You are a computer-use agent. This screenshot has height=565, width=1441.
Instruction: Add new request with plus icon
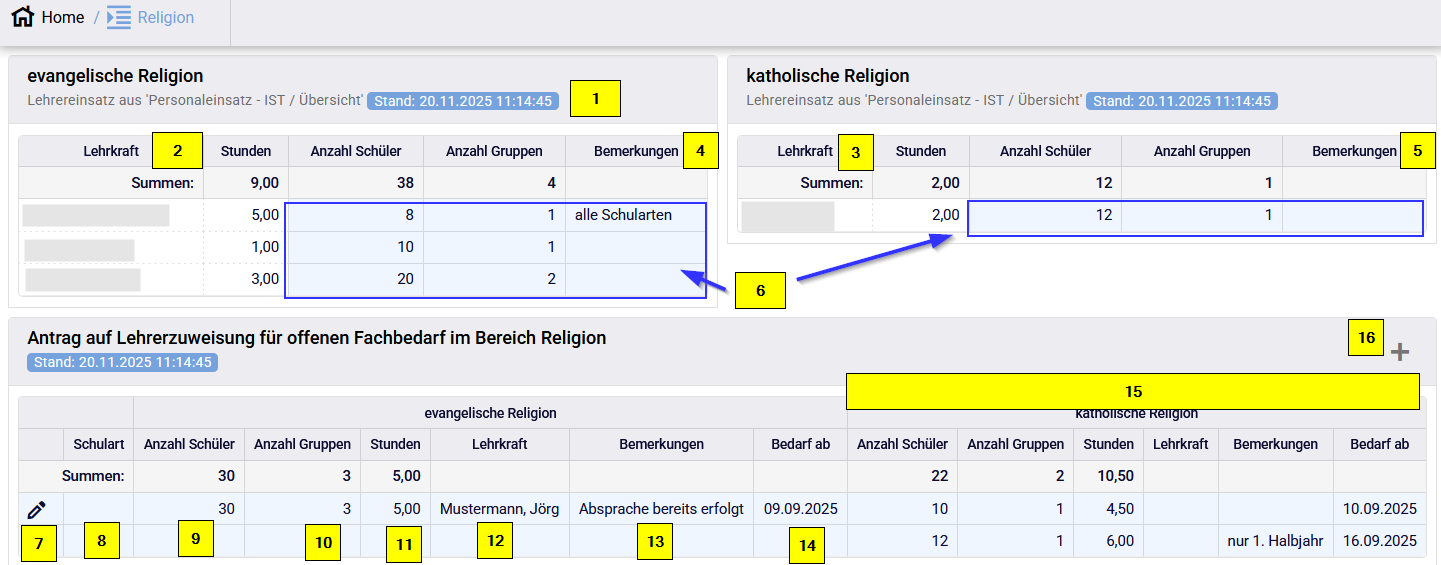click(x=1400, y=352)
